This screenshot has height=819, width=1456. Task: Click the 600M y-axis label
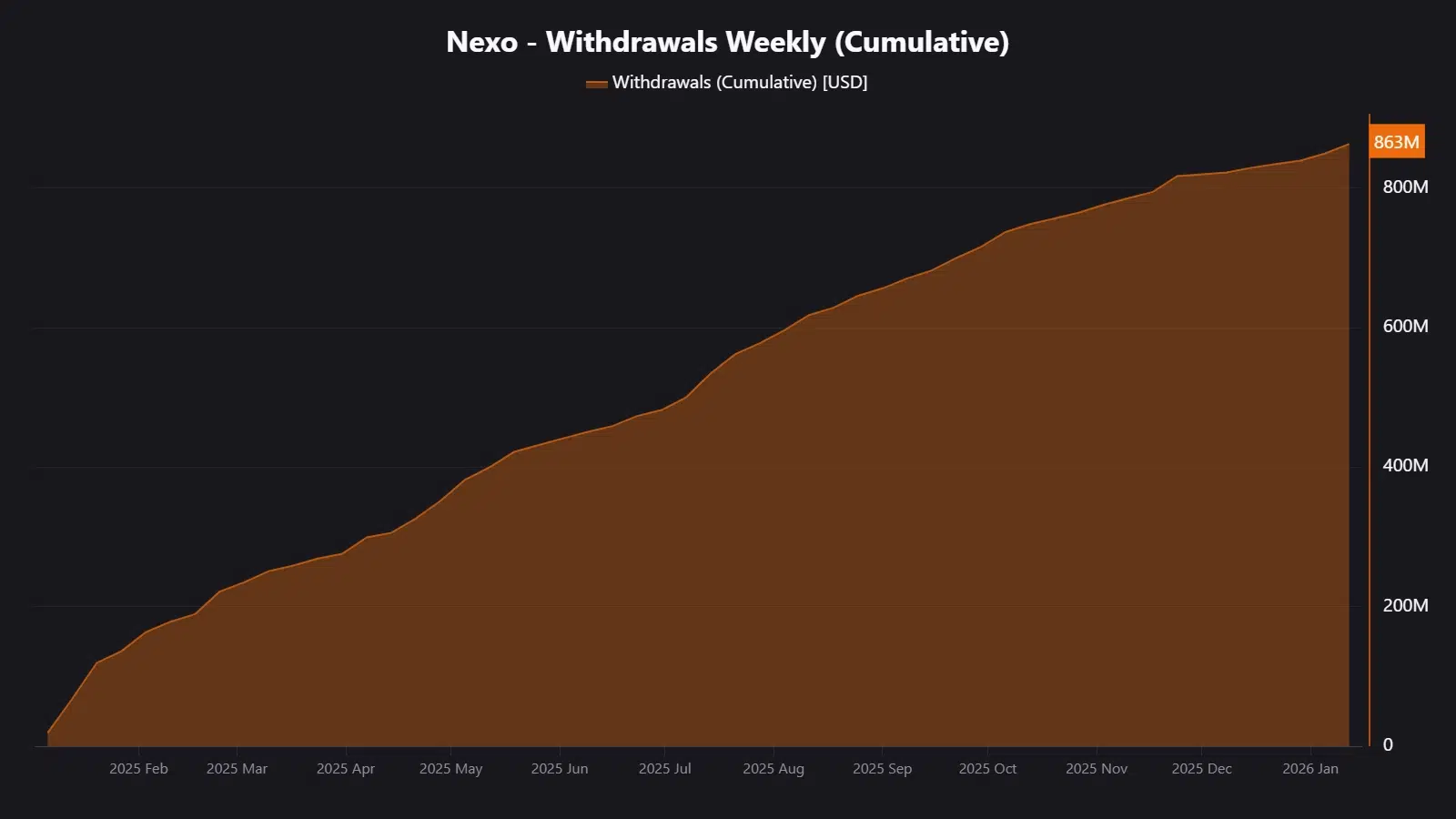click(x=1406, y=326)
